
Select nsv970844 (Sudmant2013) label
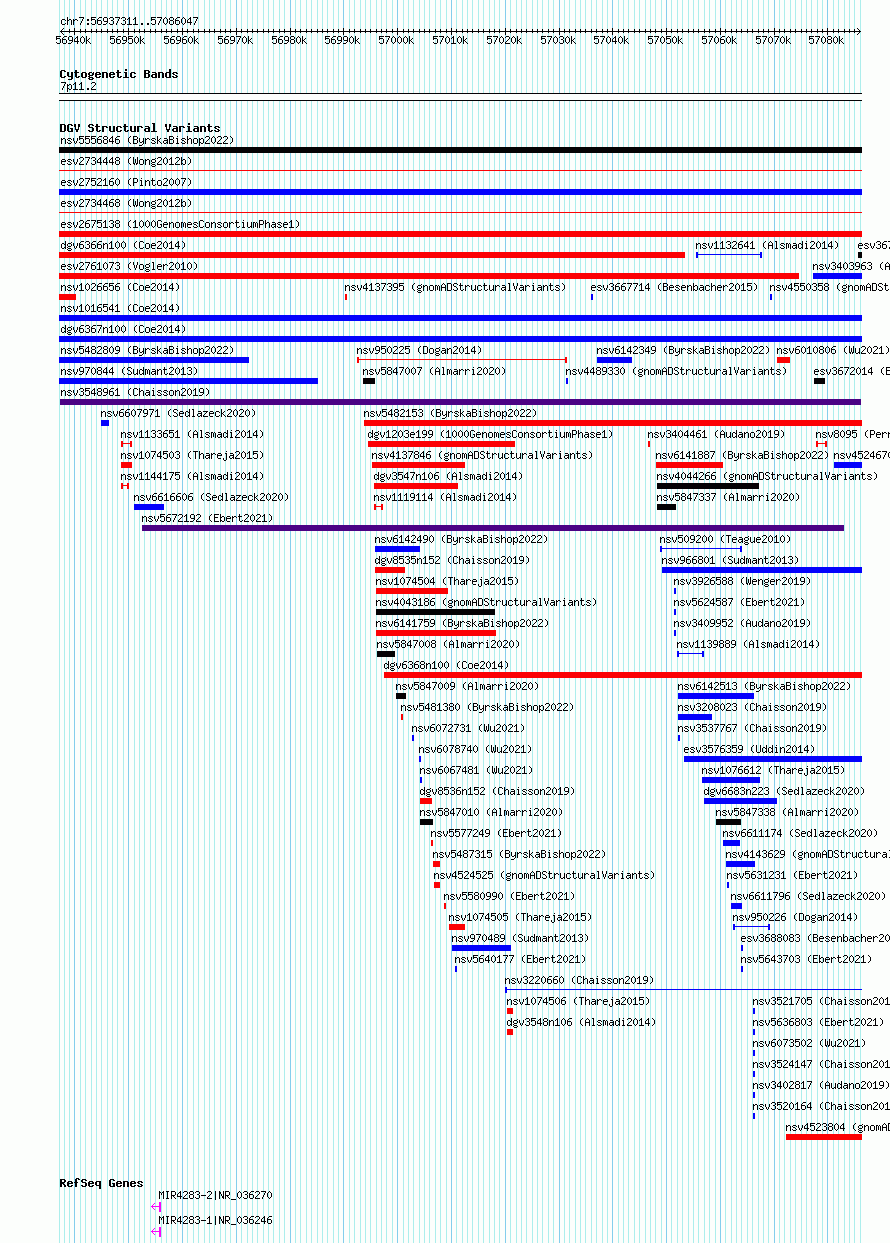click(x=128, y=371)
